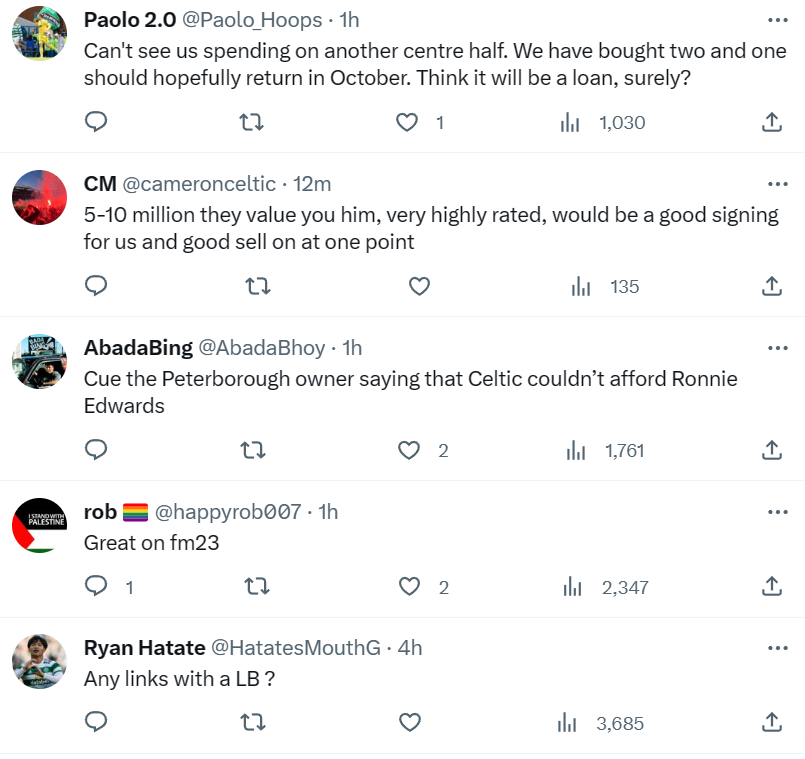Like CM's reply with the heart

[418, 286]
